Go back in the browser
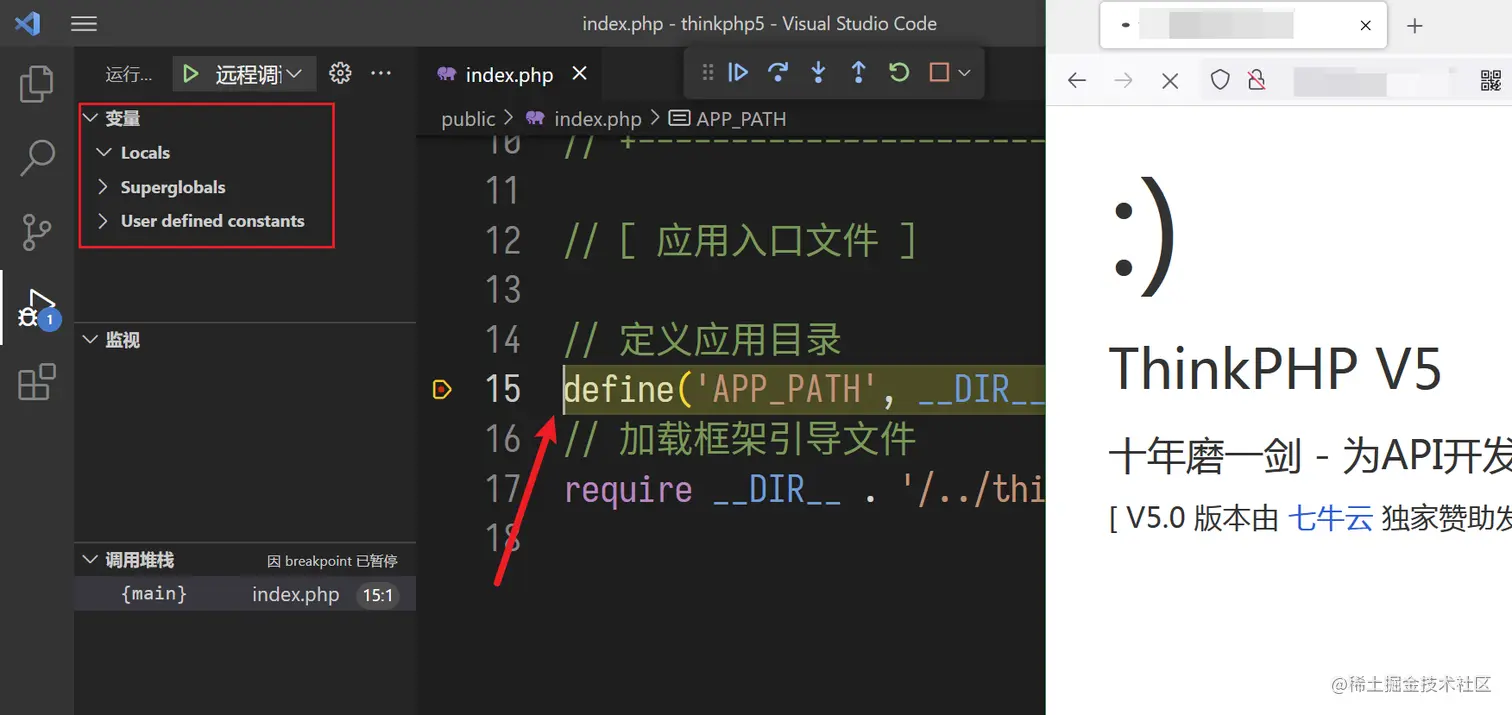This screenshot has width=1512, height=715. tap(1077, 80)
